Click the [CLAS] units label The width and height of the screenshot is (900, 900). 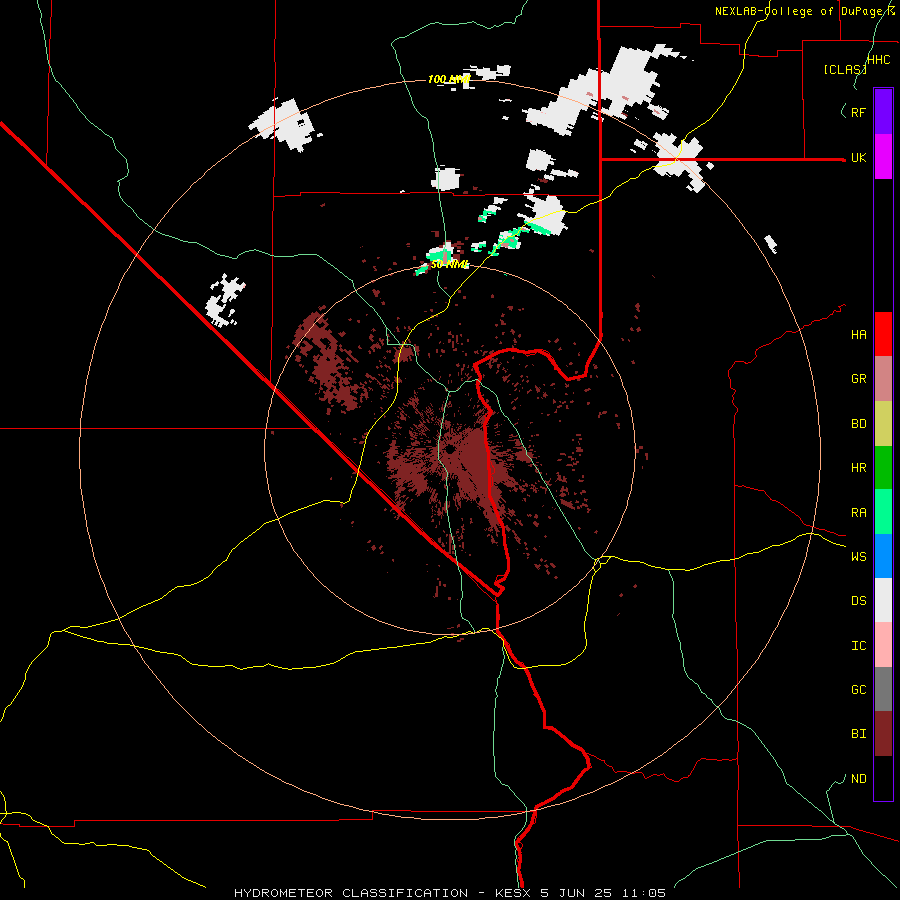[x=845, y=69]
